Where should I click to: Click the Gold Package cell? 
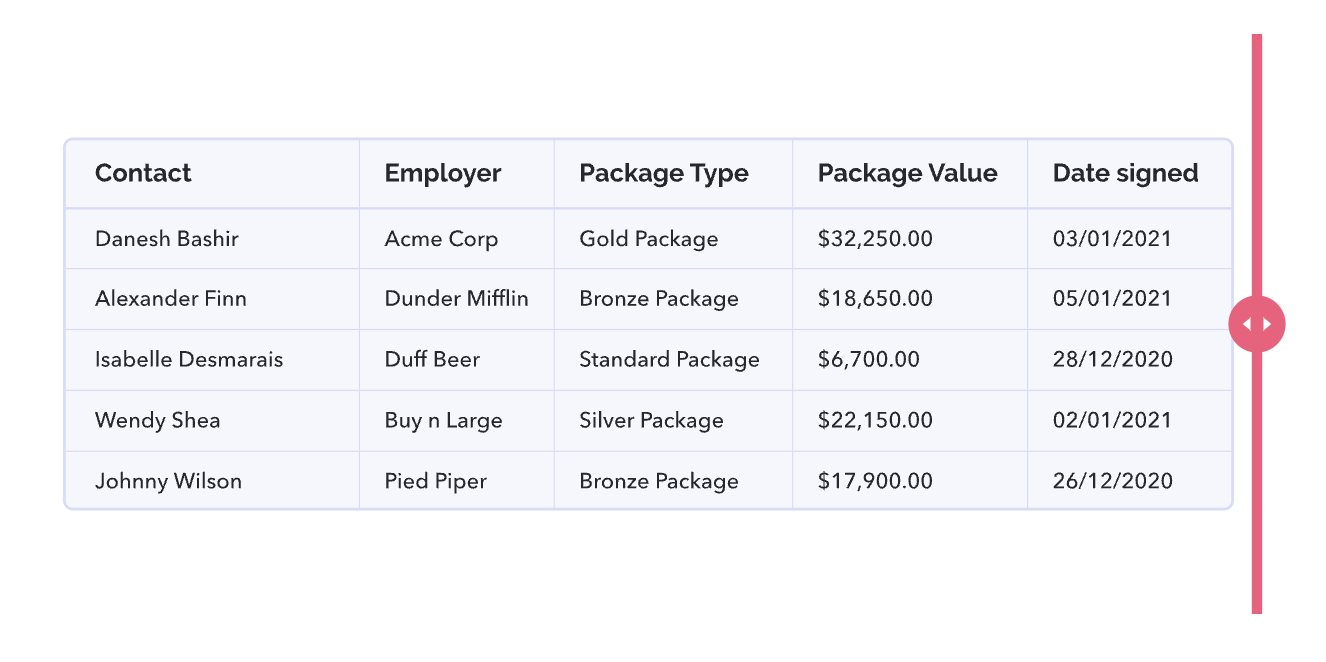674,239
